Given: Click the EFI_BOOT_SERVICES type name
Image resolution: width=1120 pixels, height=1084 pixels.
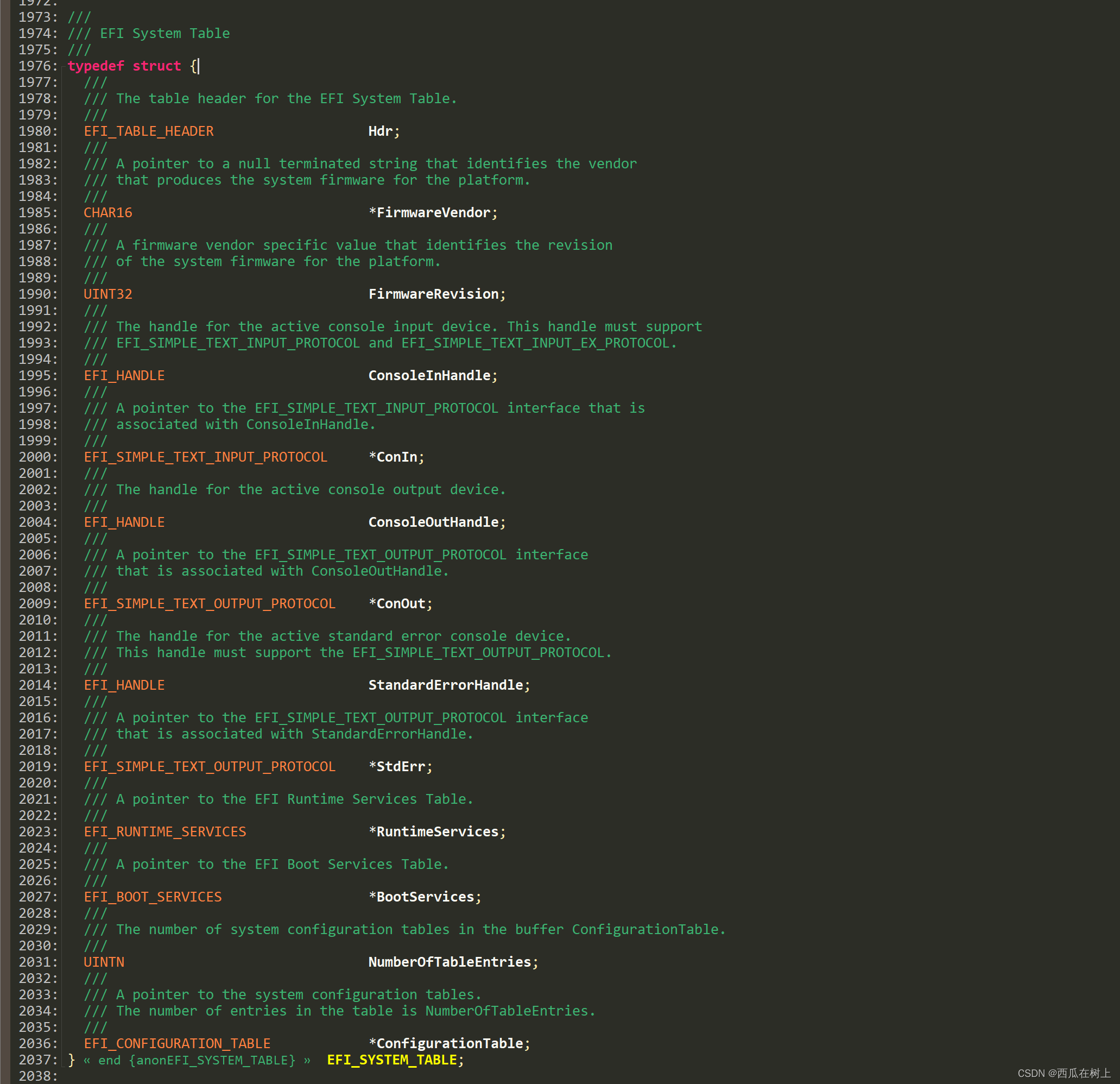Looking at the screenshot, I should pos(153,897).
